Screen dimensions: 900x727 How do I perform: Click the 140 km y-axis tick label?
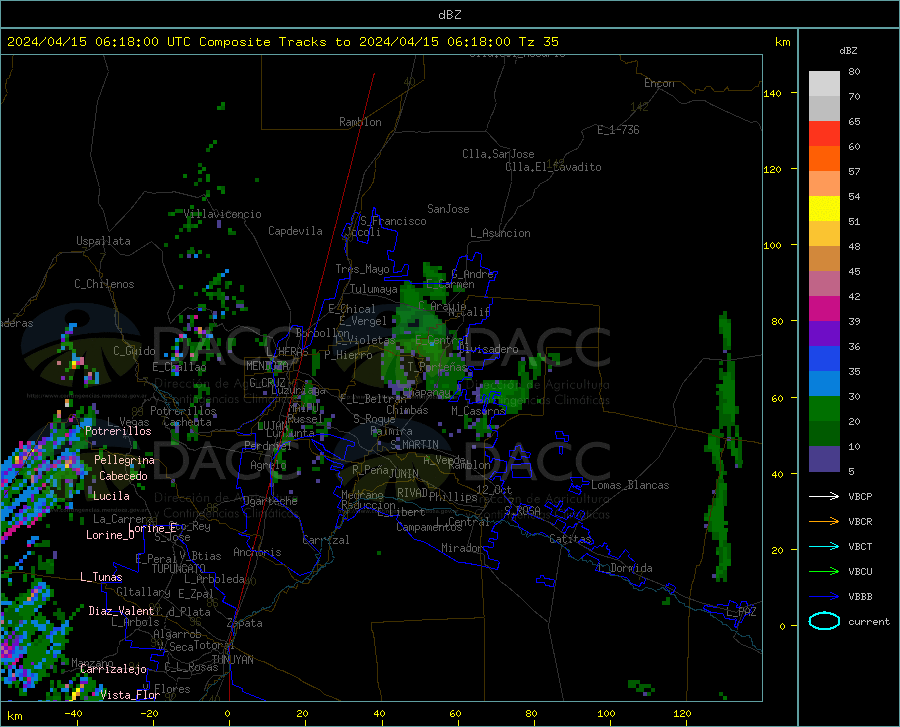[x=772, y=94]
